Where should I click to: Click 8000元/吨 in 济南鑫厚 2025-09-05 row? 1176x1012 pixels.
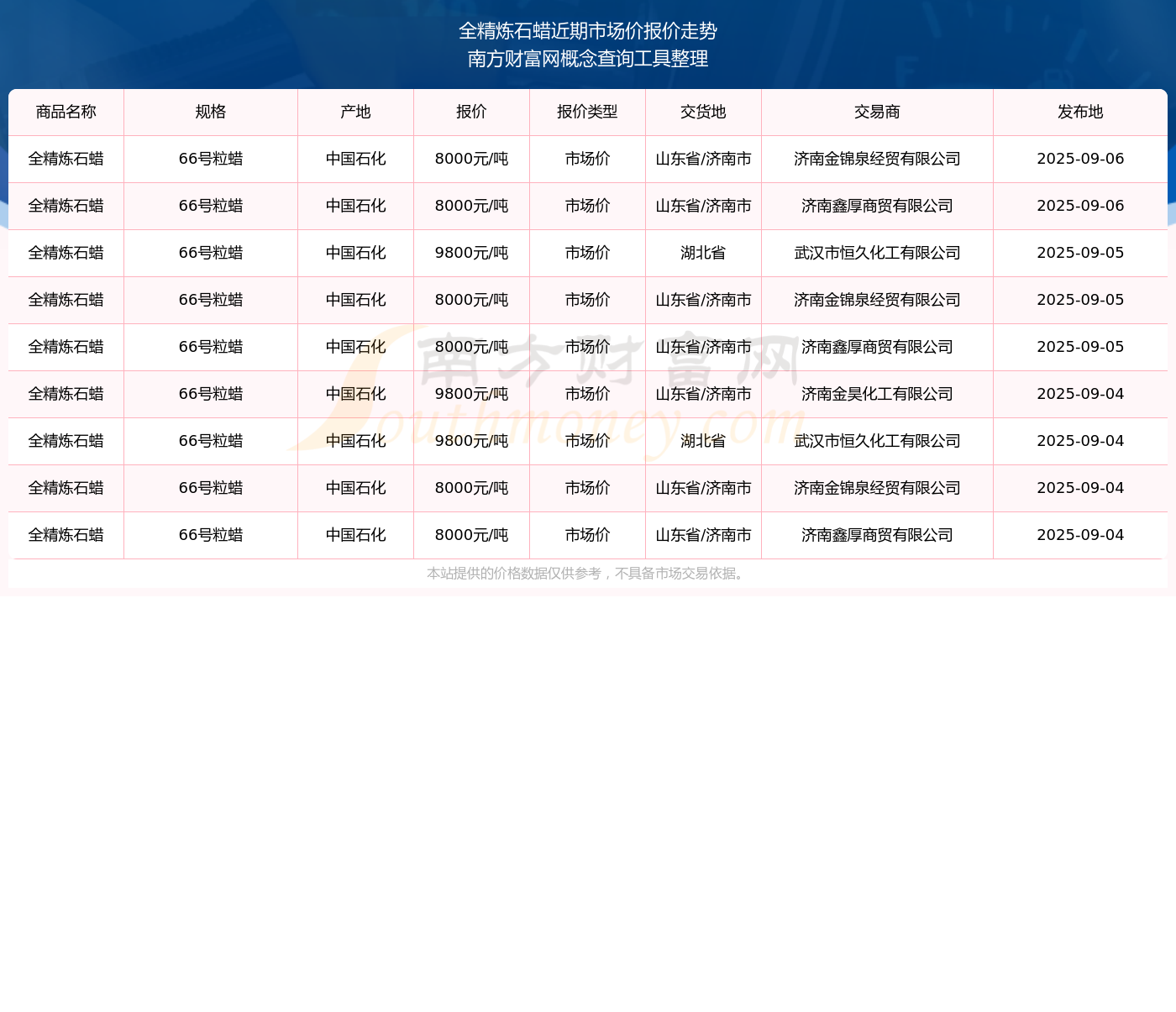472,347
